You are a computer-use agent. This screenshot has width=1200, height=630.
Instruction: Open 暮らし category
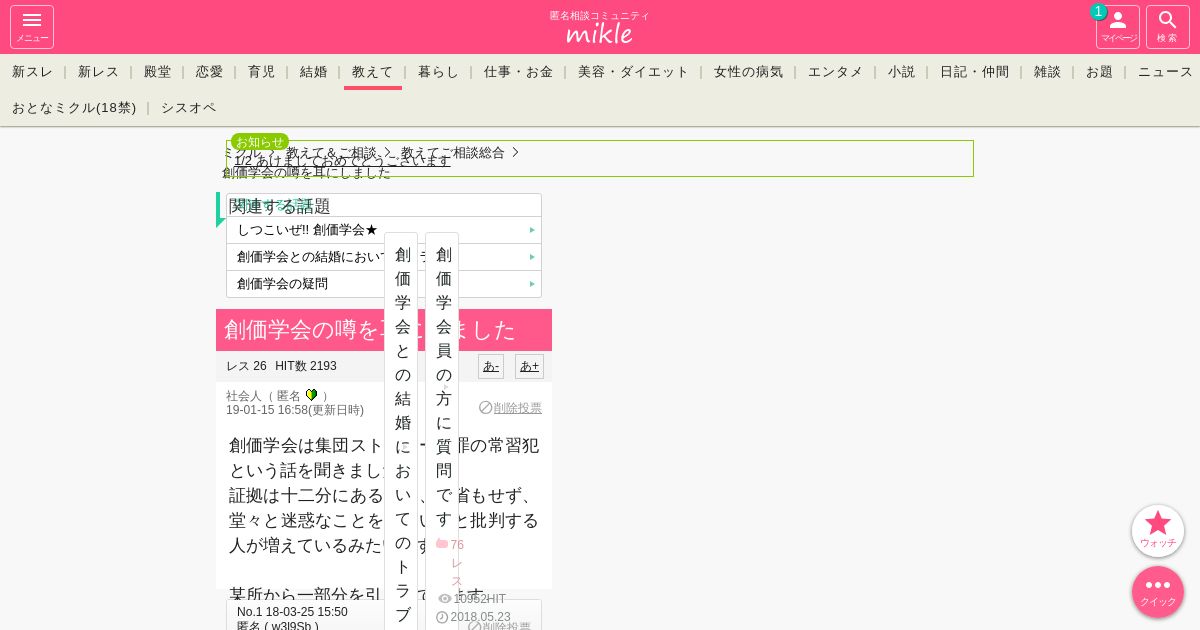tap(439, 72)
